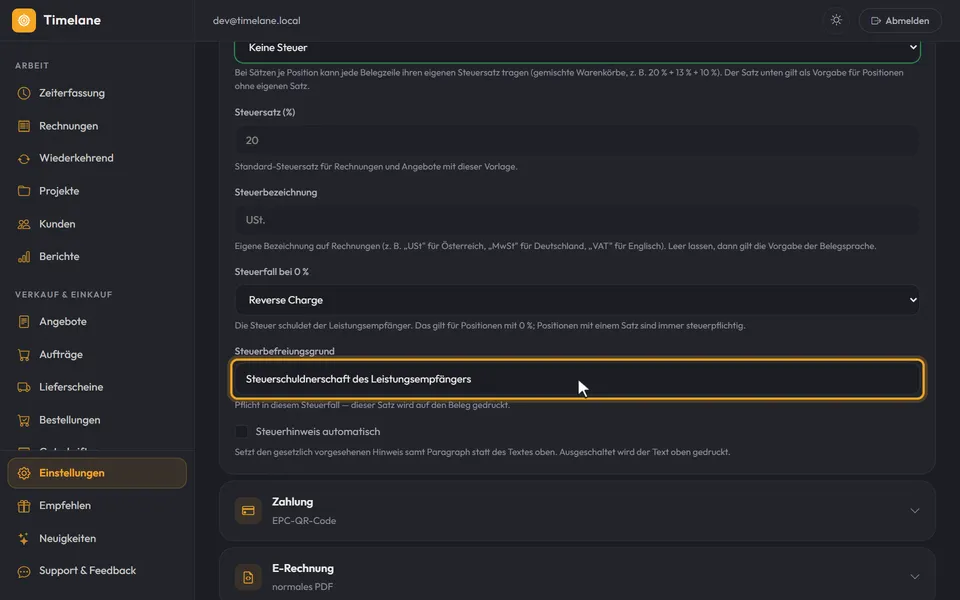This screenshot has width=960, height=600.
Task: Click the Wiederkehrend recurring icon
Action: click(24, 159)
